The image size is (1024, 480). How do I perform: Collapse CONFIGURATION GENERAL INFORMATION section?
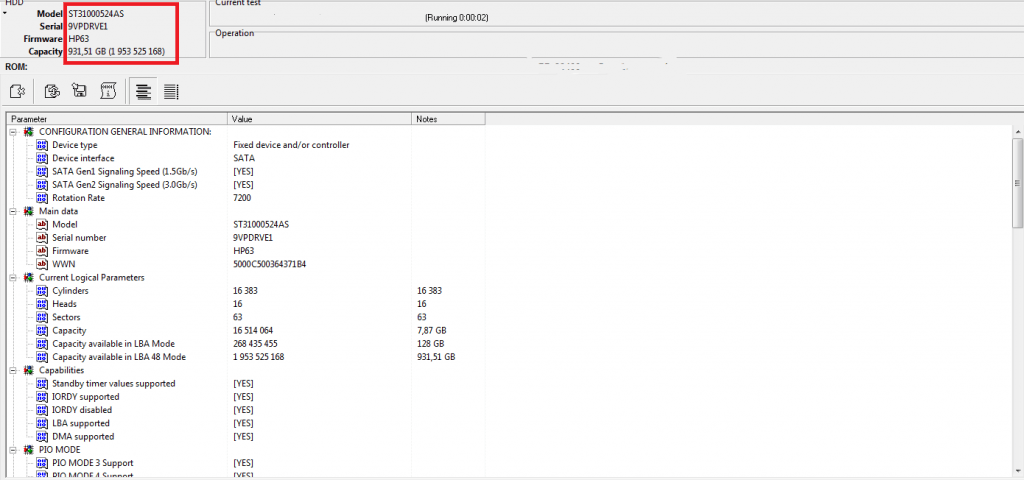point(13,132)
